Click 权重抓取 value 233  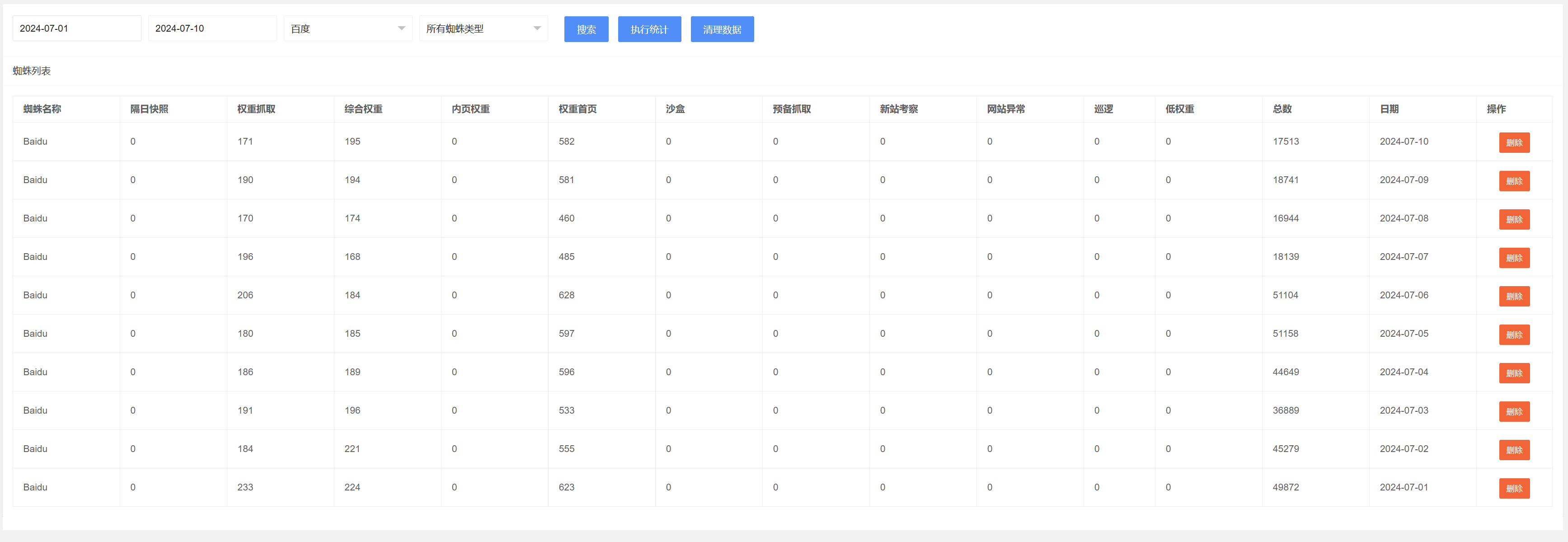(245, 486)
